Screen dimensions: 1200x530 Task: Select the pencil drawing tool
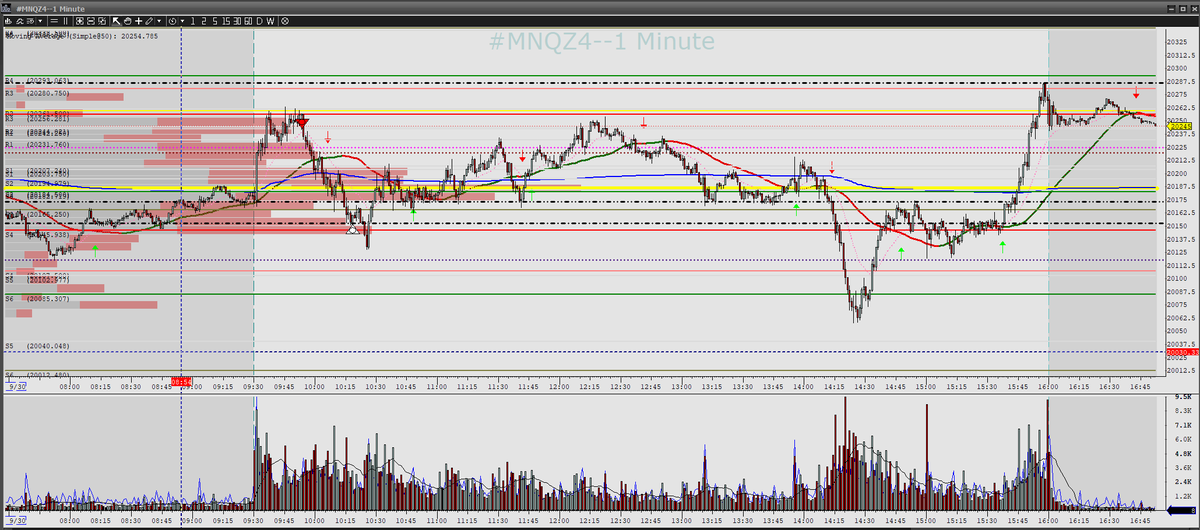coord(149,21)
